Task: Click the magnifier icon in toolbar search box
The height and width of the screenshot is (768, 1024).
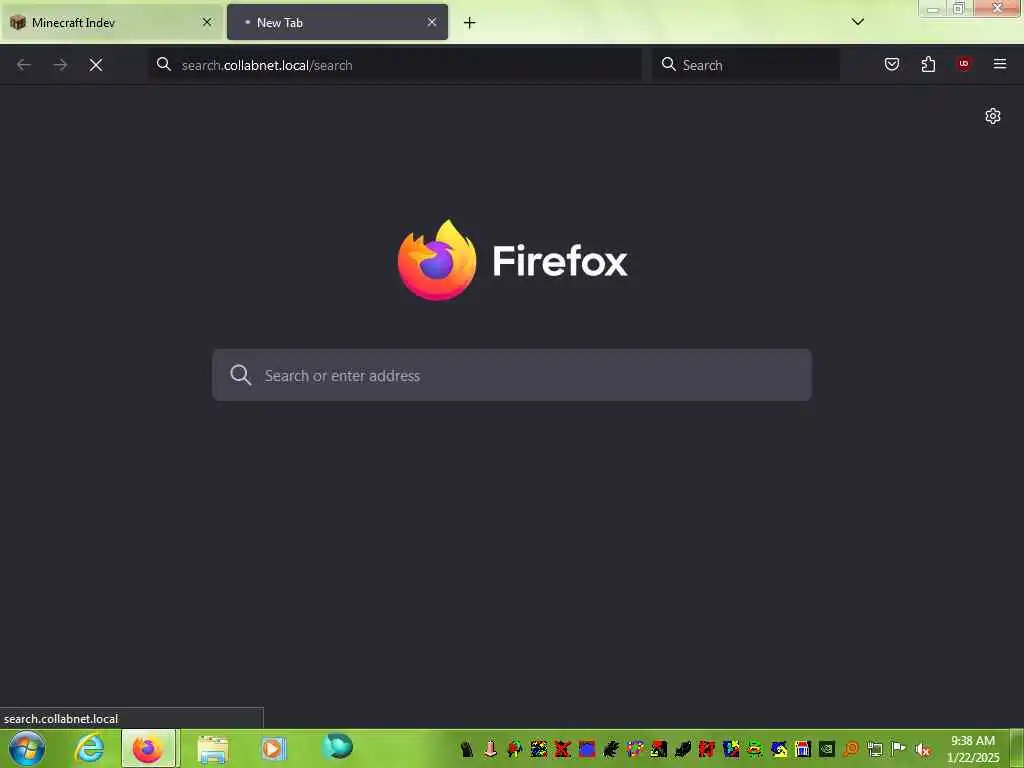Action: click(669, 64)
